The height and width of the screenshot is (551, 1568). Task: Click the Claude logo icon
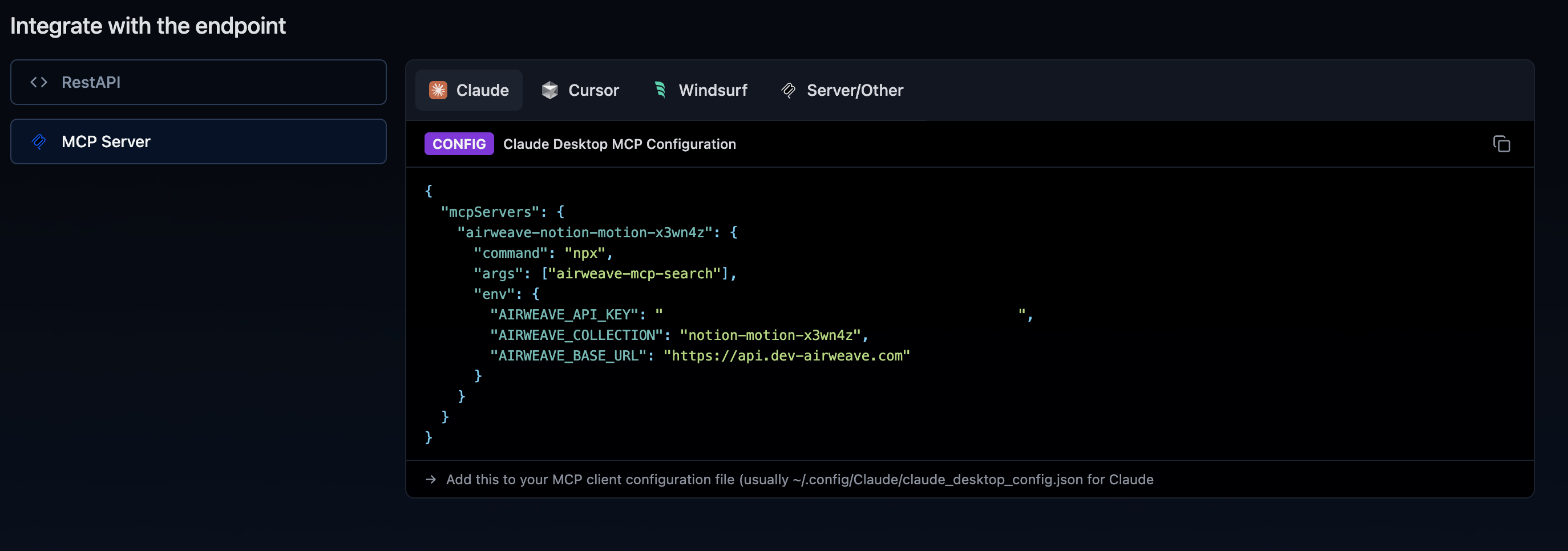tap(438, 90)
